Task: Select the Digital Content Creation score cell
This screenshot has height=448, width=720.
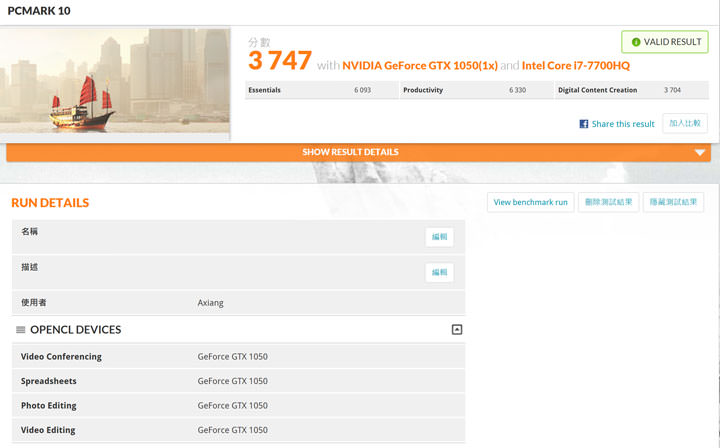Action: (x=631, y=90)
